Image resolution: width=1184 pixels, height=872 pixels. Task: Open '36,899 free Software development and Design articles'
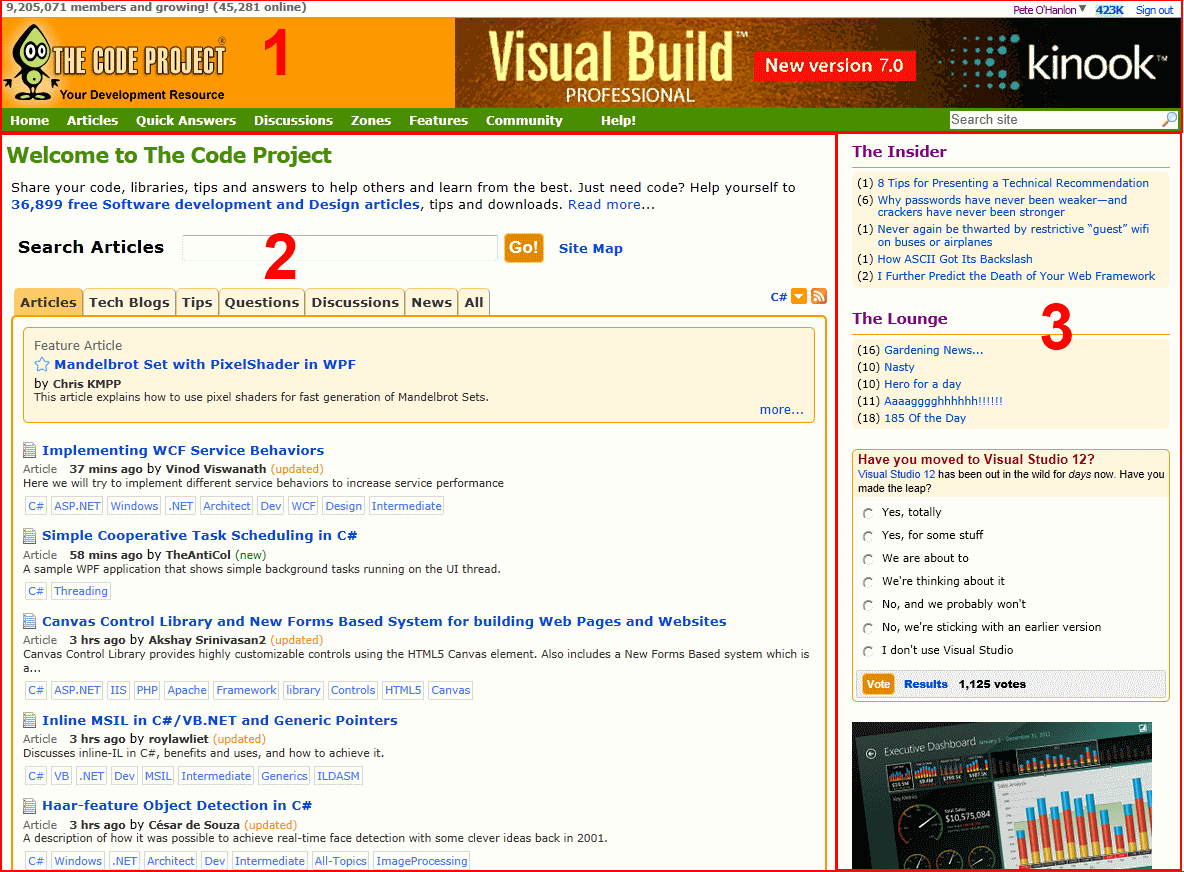click(x=215, y=205)
